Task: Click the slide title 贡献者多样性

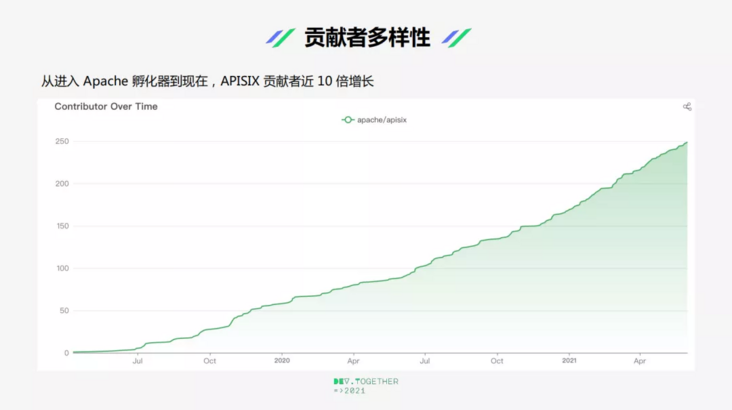Action: coord(367,37)
